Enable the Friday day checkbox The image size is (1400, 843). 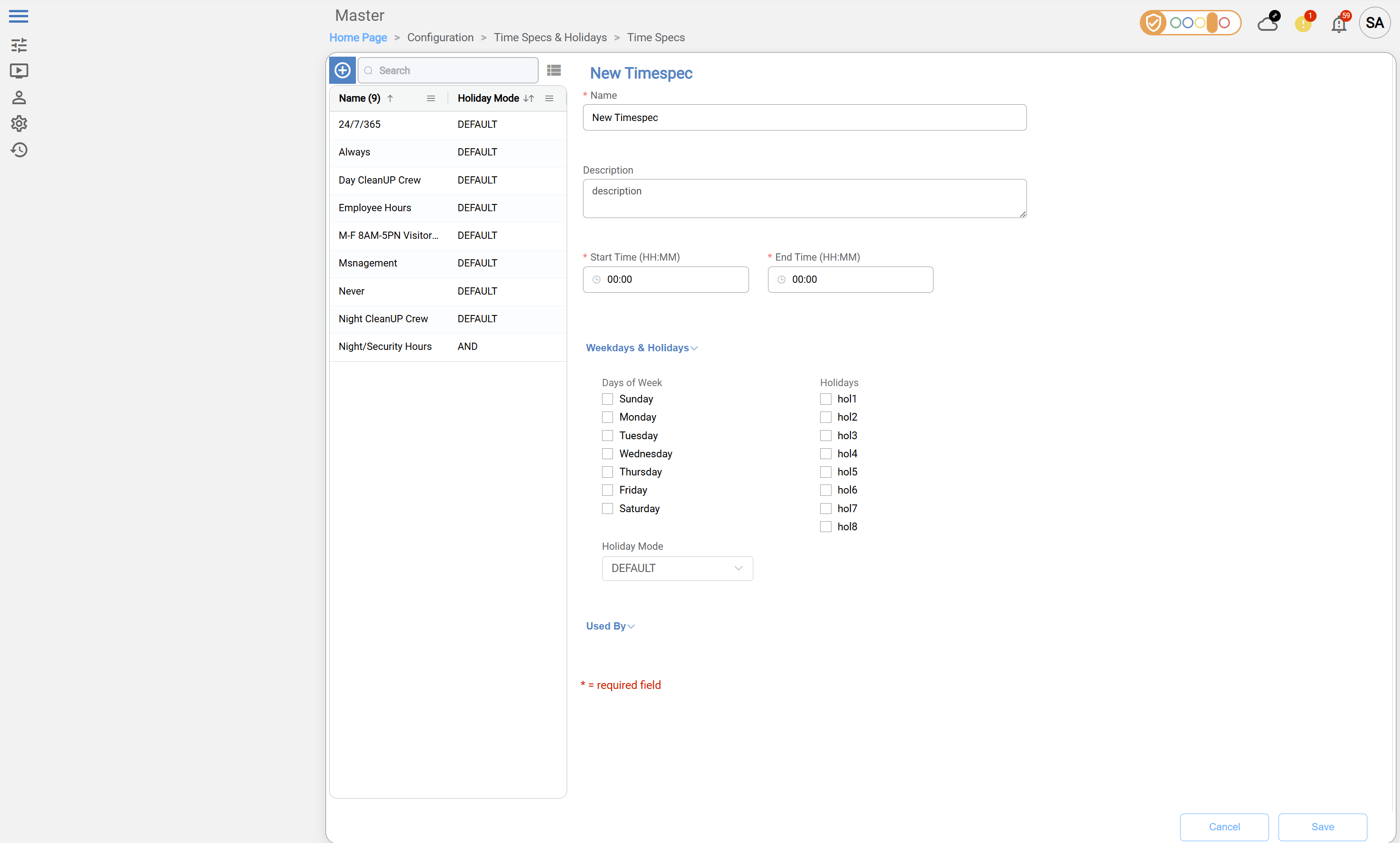tap(608, 490)
